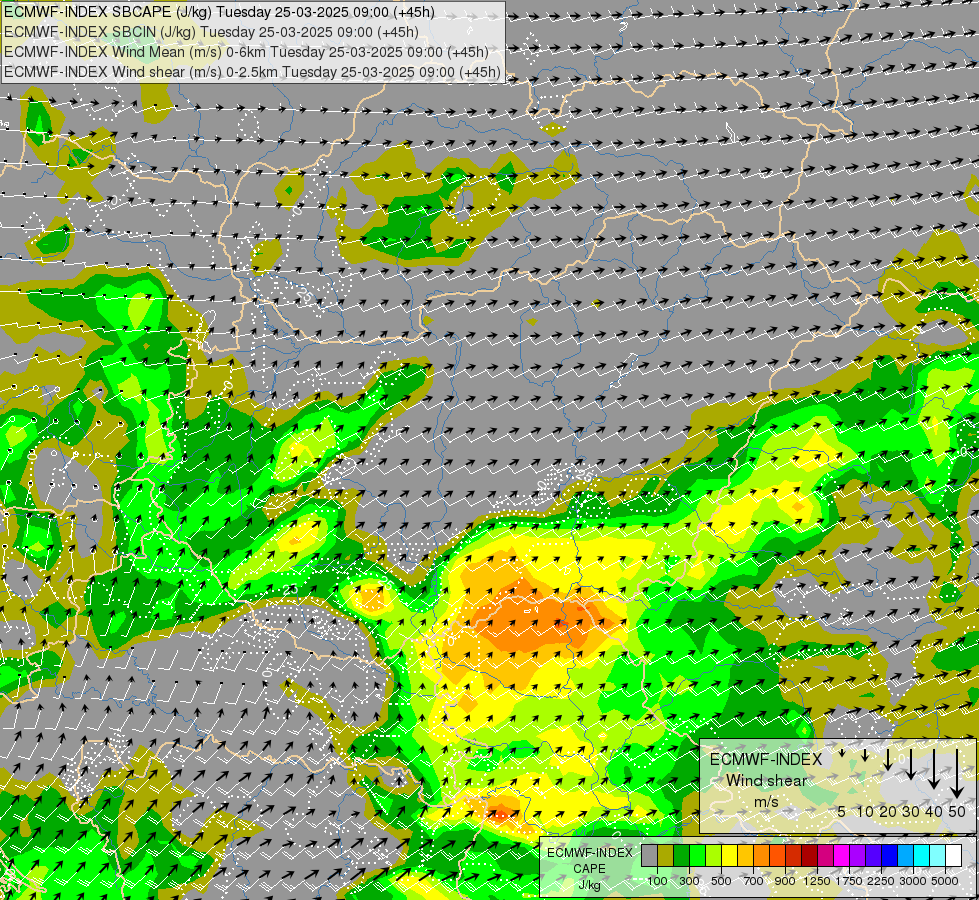
Task: Pick the pure yellow CAPE legend swatch
Action: (729, 856)
